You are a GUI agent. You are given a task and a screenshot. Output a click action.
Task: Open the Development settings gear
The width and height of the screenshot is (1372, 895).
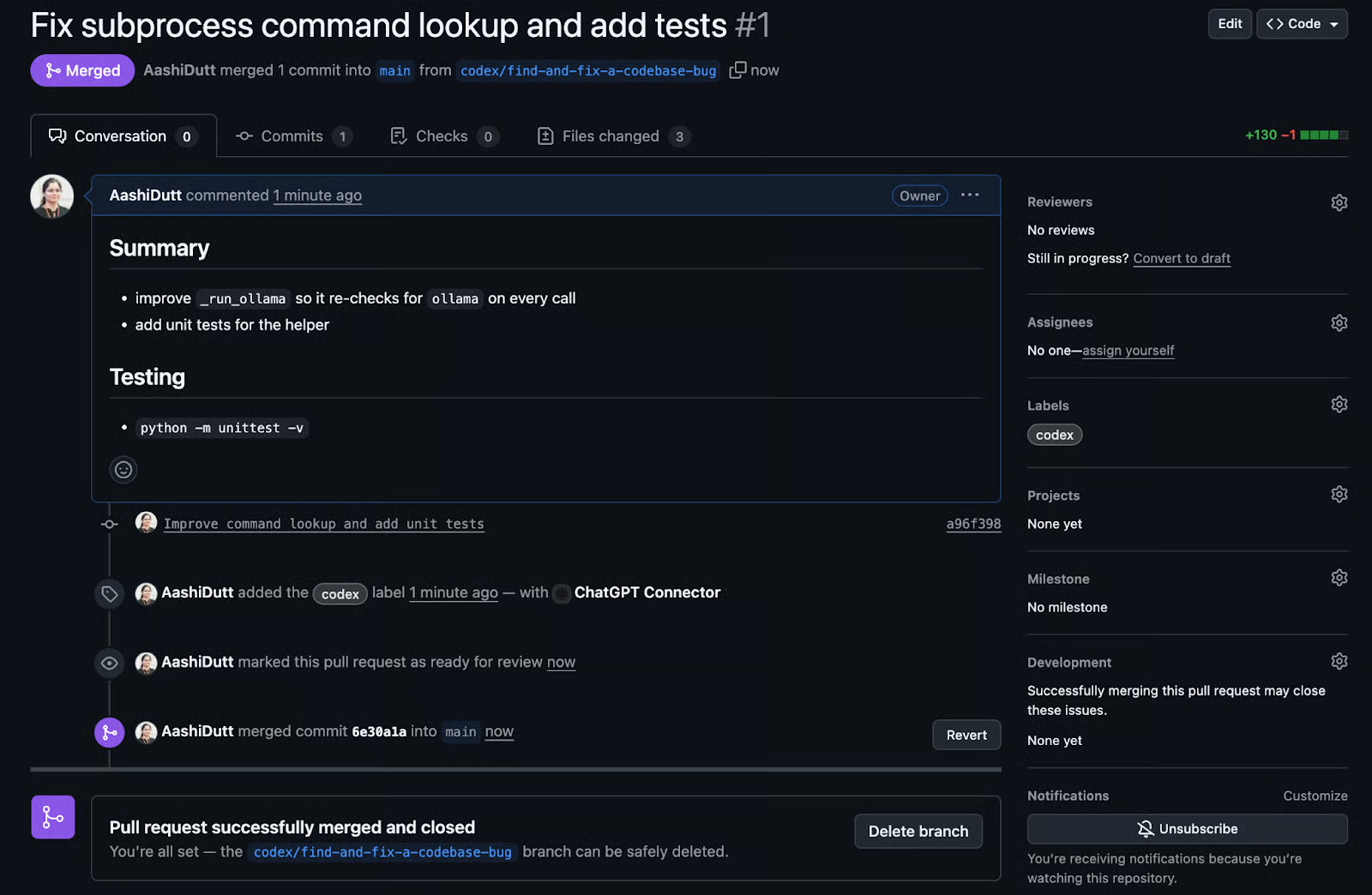point(1339,661)
